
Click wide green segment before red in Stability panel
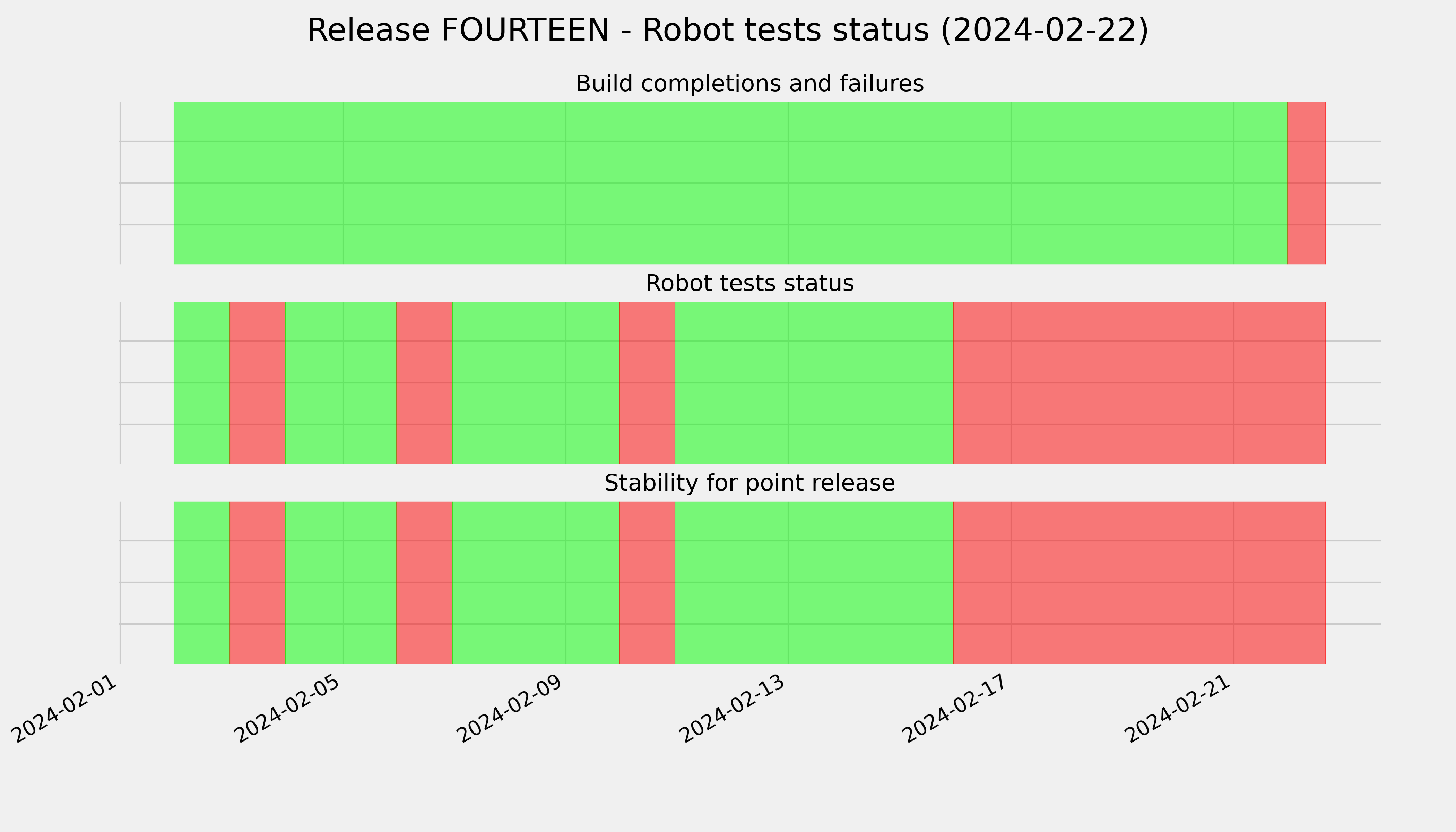[814, 582]
